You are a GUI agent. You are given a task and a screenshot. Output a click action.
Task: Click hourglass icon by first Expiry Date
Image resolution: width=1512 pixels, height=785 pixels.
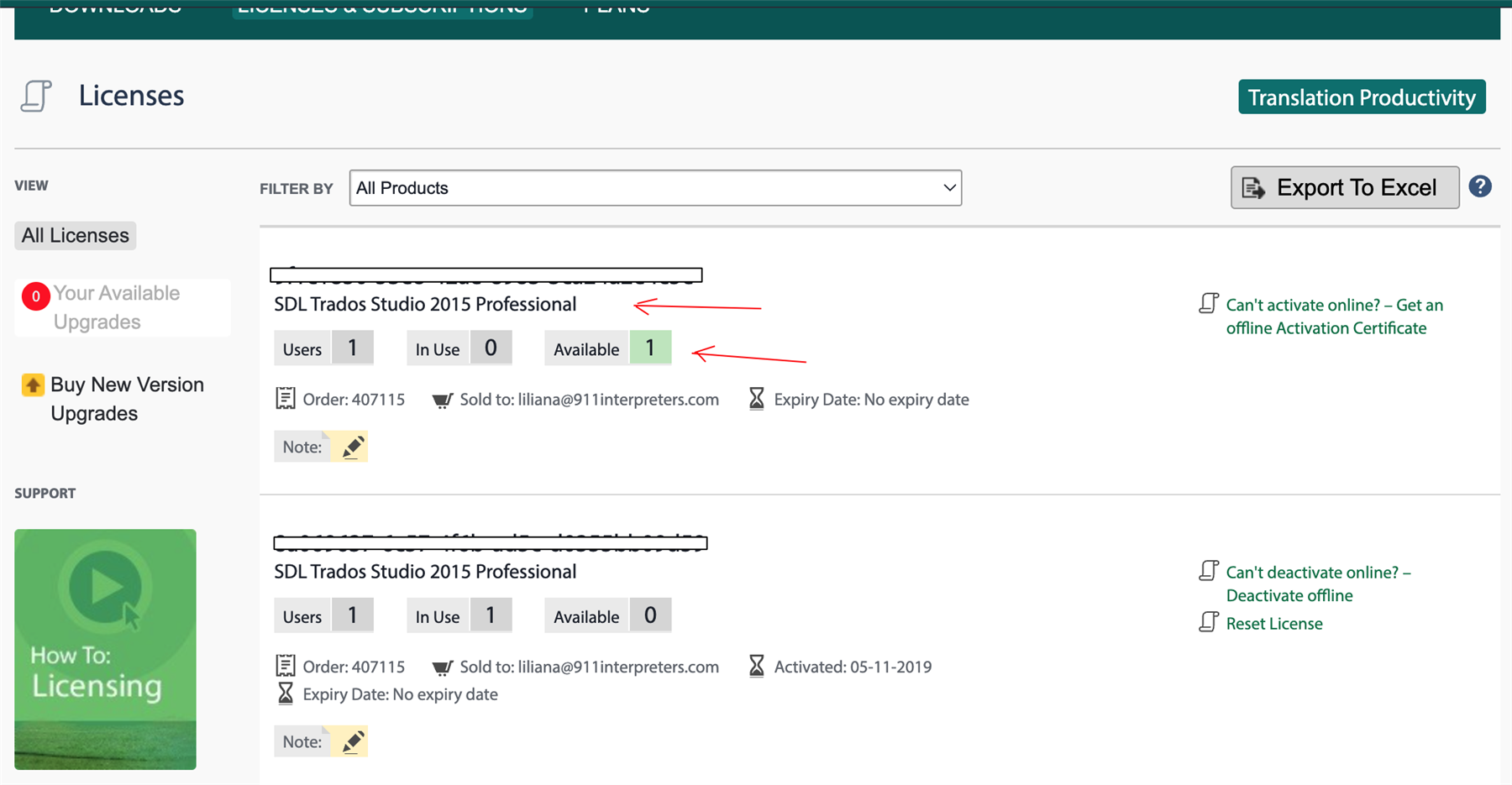point(757,399)
